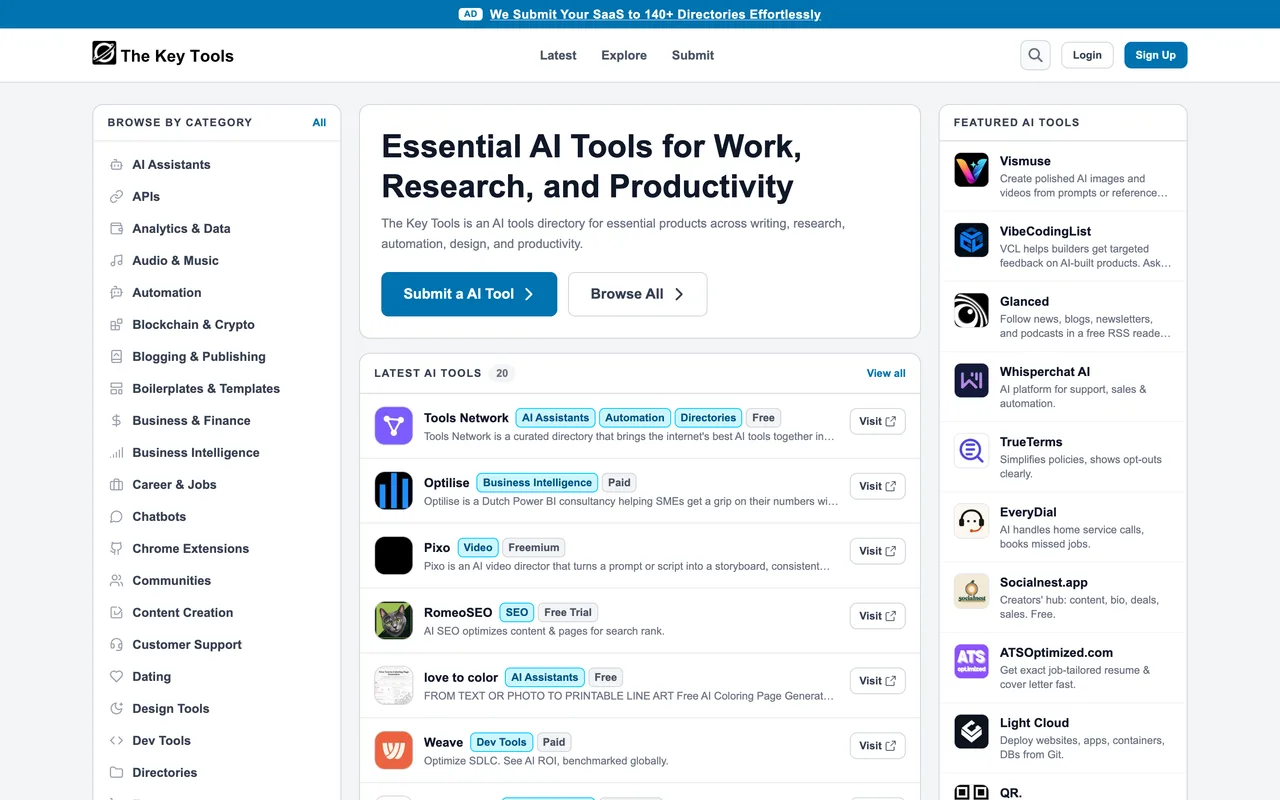Open the ad banner directories link
This screenshot has height=800, width=1280.
pyautogui.click(x=655, y=14)
